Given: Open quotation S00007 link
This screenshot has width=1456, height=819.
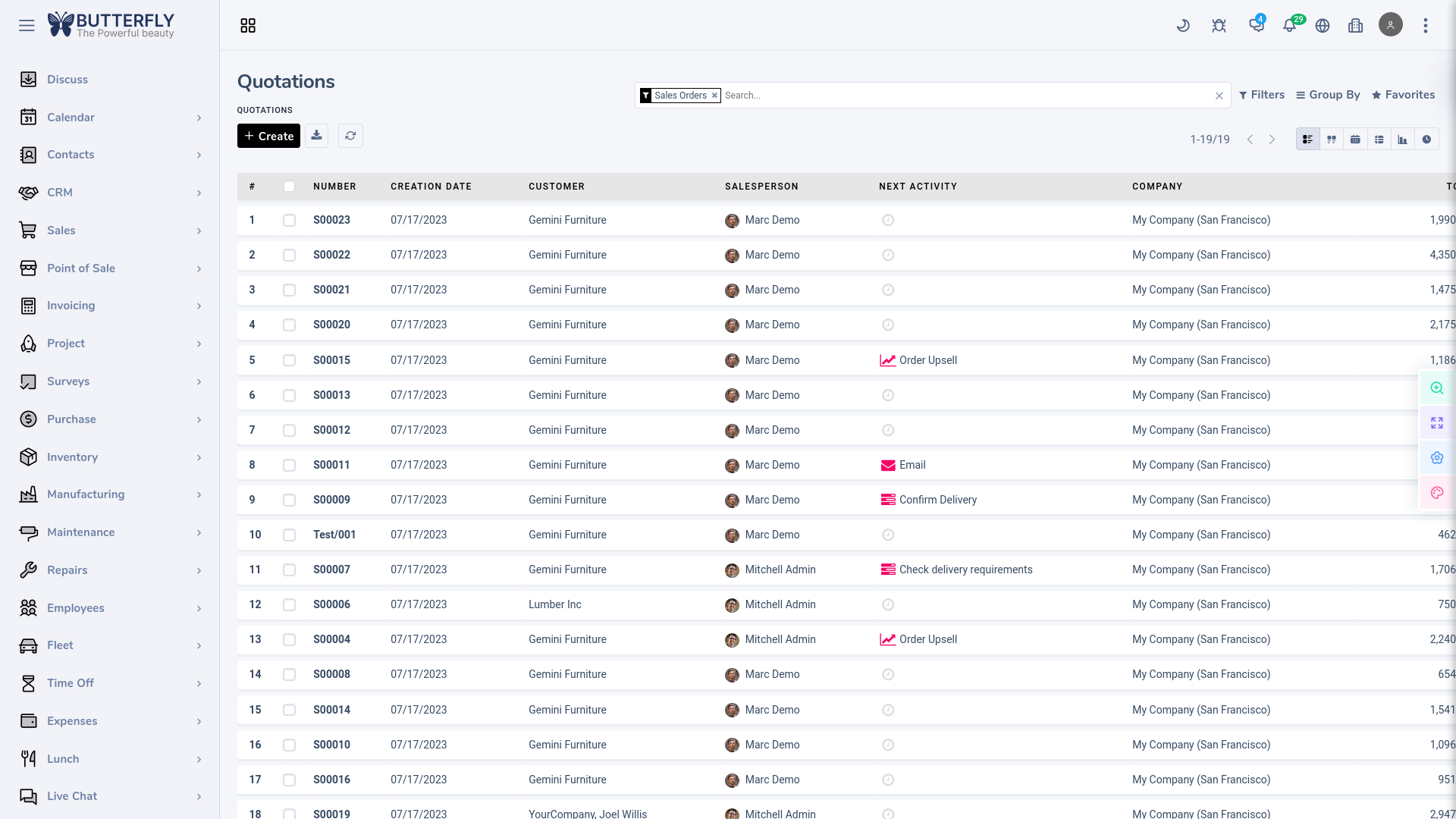Looking at the screenshot, I should point(331,570).
